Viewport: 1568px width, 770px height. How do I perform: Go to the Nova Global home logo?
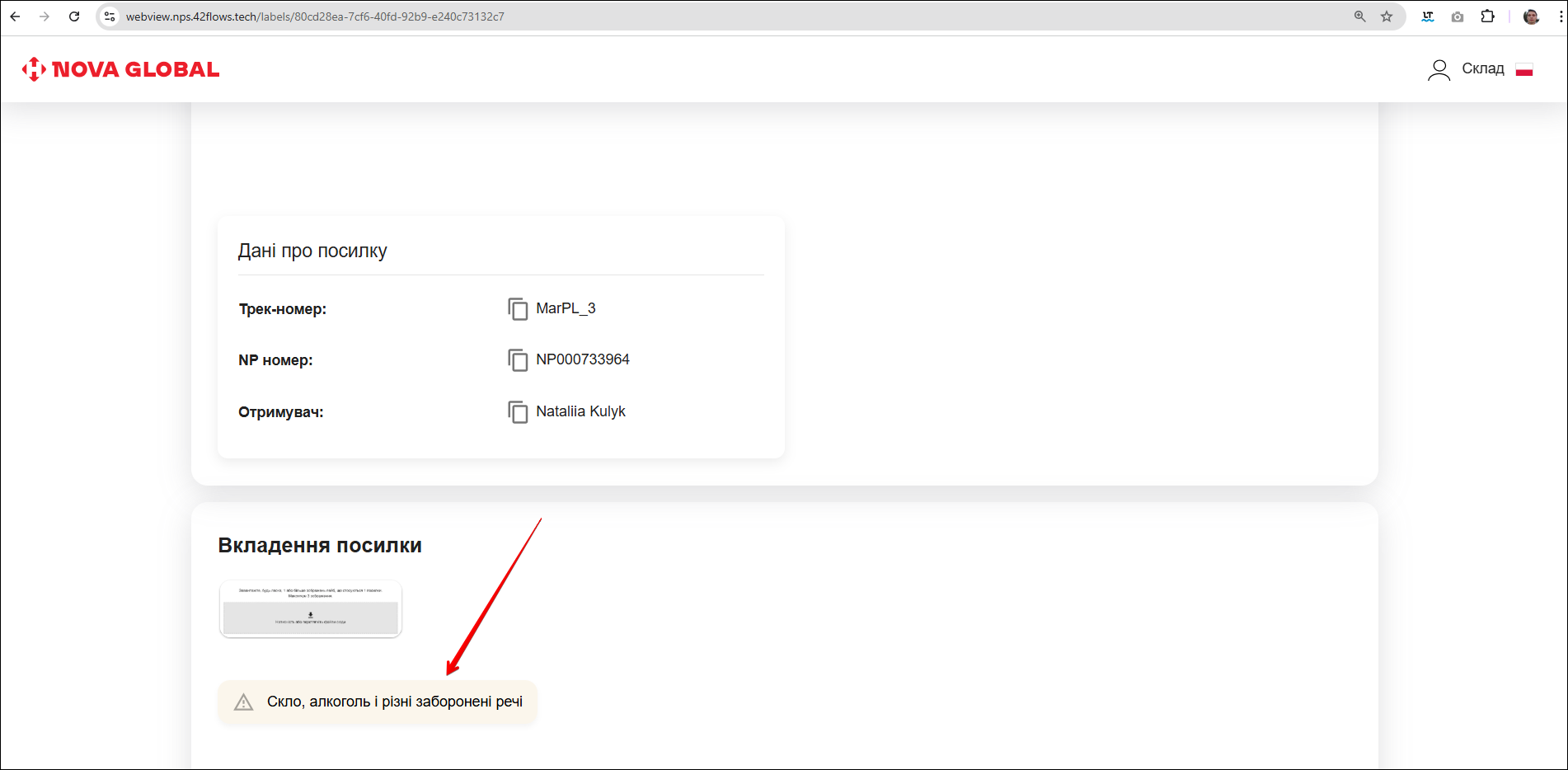coord(121,69)
